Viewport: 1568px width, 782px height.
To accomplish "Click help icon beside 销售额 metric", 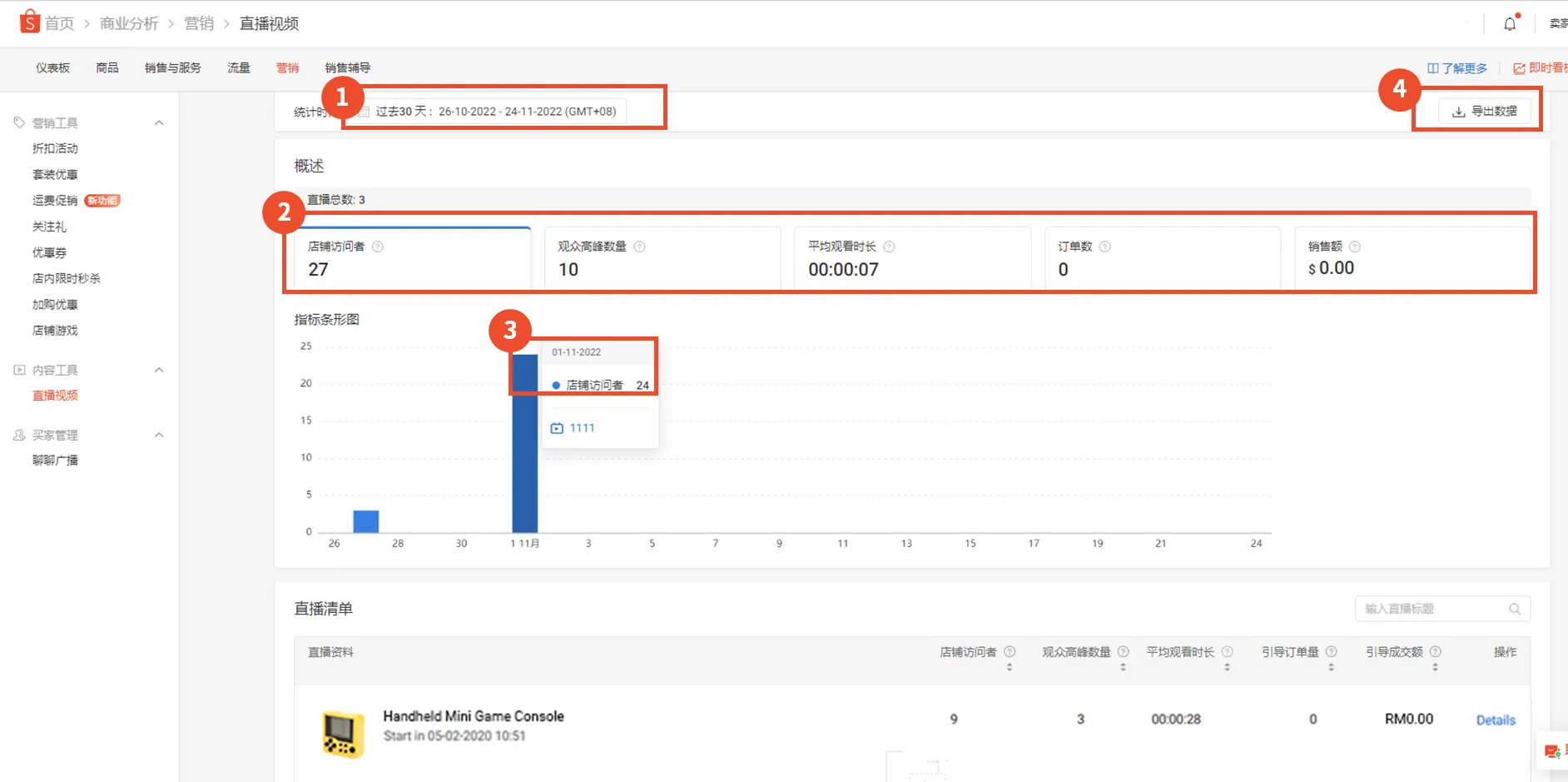I will (x=1354, y=247).
